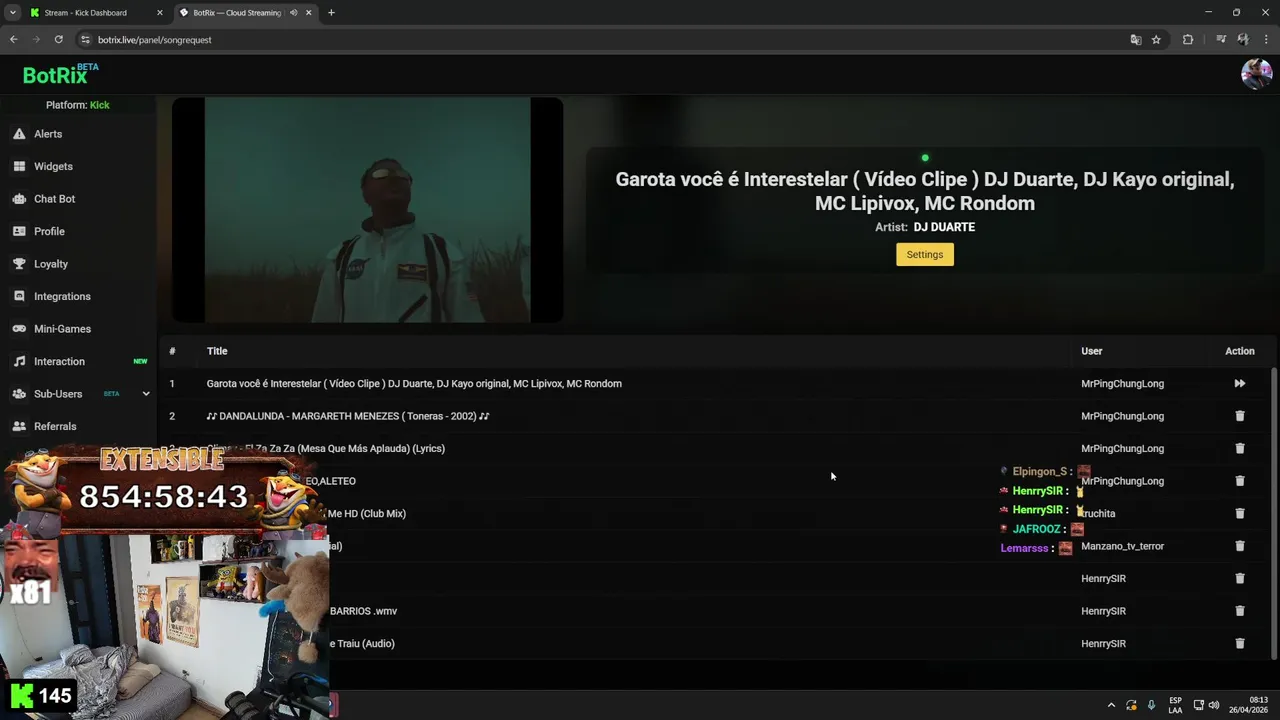Open the Alerts section in sidebar

(48, 134)
